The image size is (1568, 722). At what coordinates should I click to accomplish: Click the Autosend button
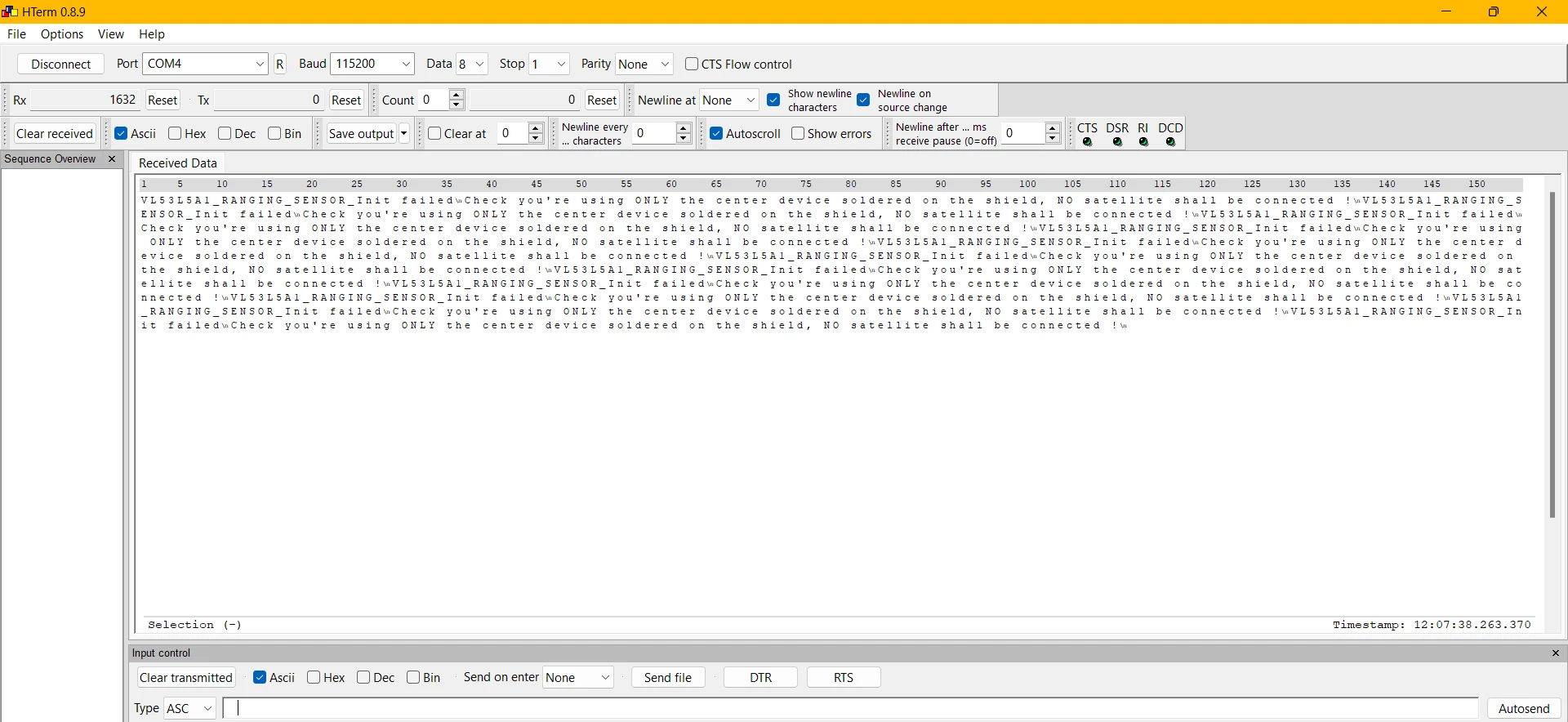[1524, 708]
